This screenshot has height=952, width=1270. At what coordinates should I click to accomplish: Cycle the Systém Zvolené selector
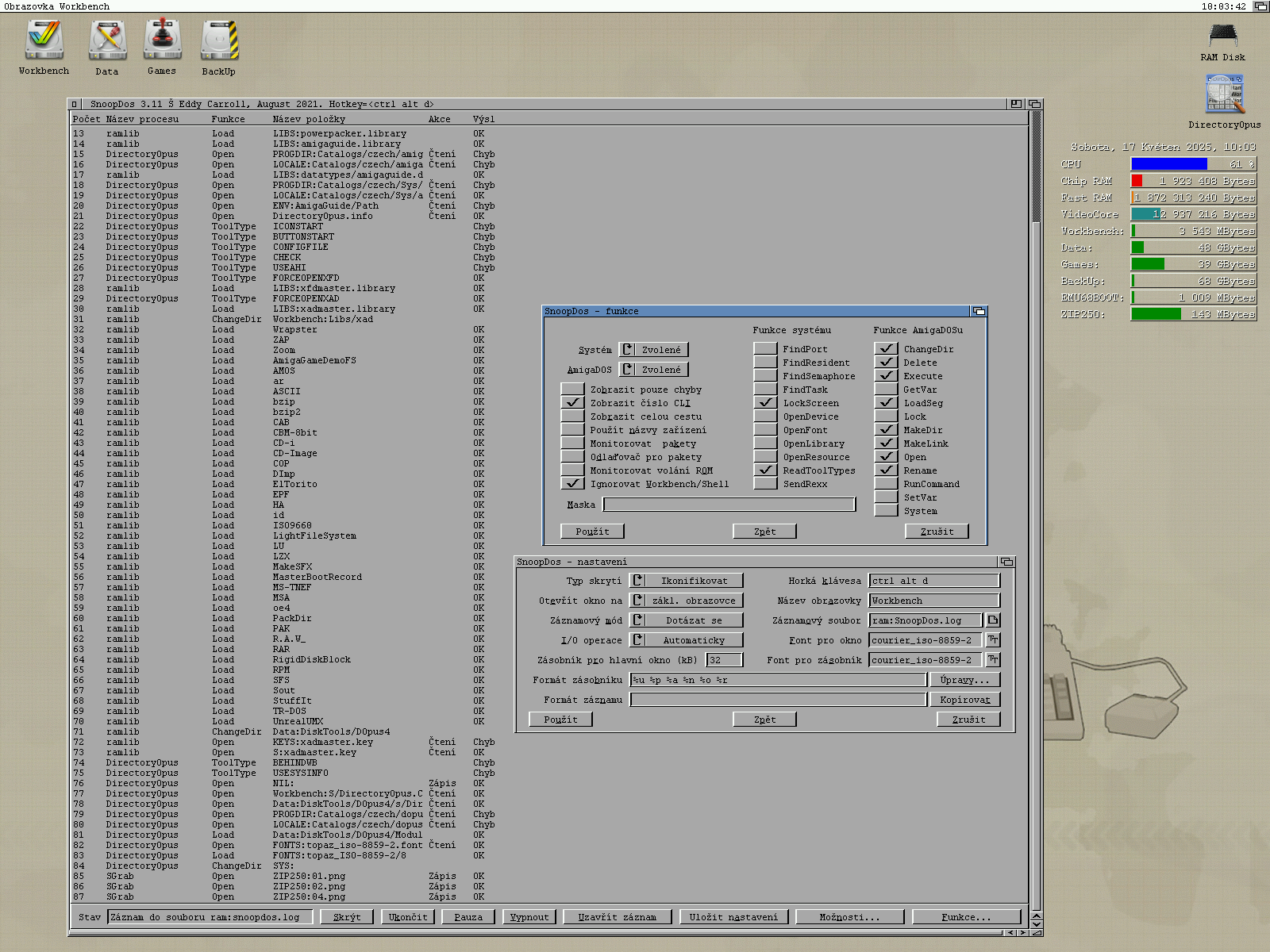(653, 350)
